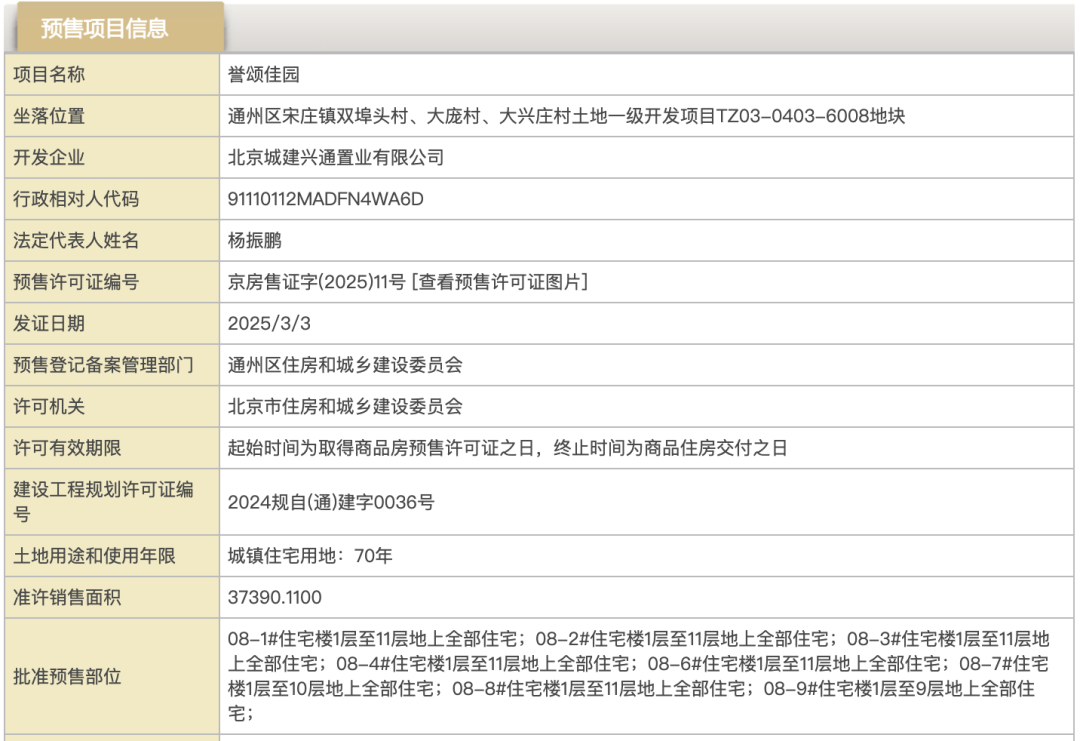
Task: Click the 批准预售部位 label cell
Action: pyautogui.click(x=112, y=676)
